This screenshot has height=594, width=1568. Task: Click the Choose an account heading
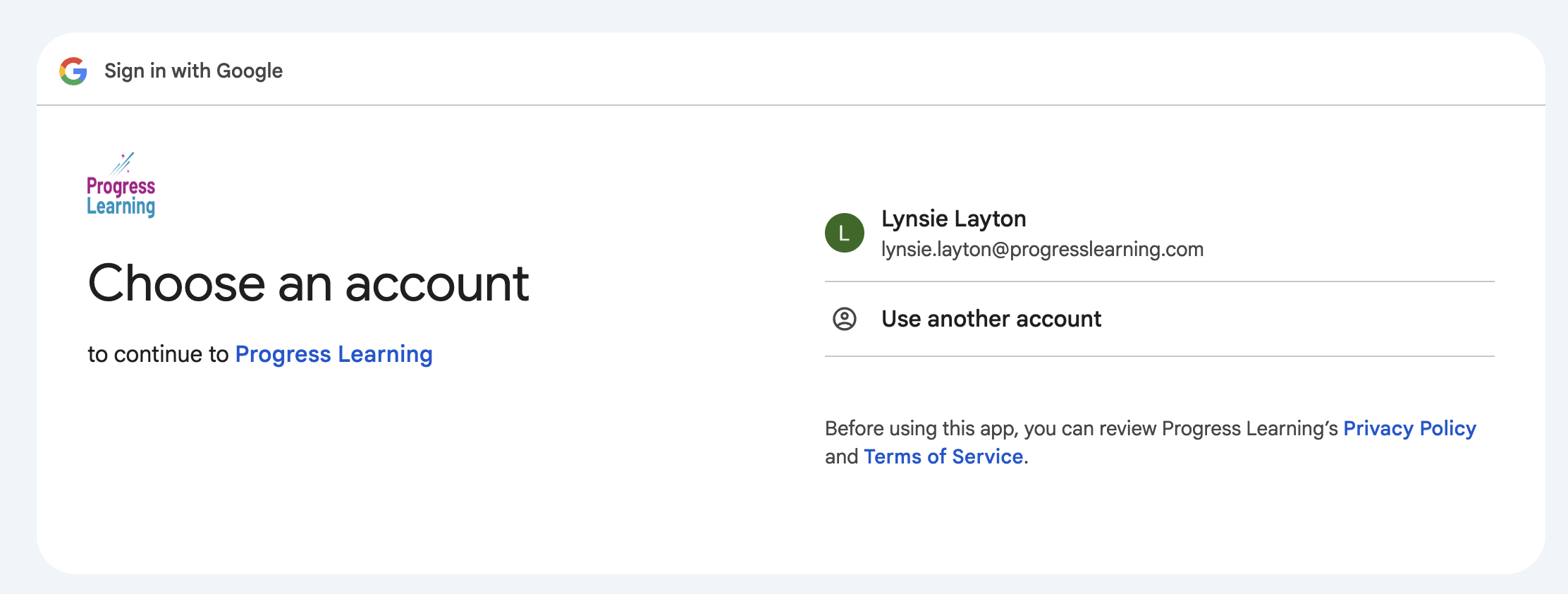(308, 283)
